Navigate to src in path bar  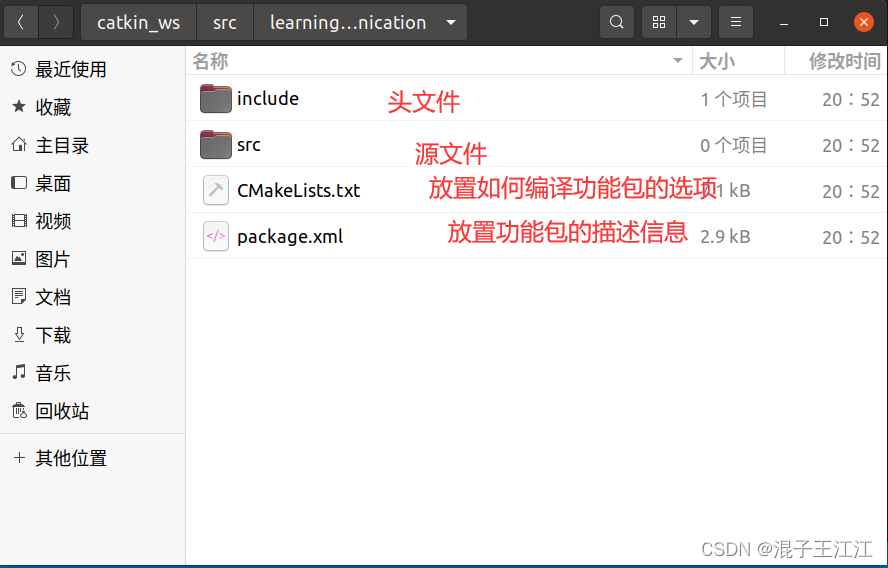click(224, 23)
